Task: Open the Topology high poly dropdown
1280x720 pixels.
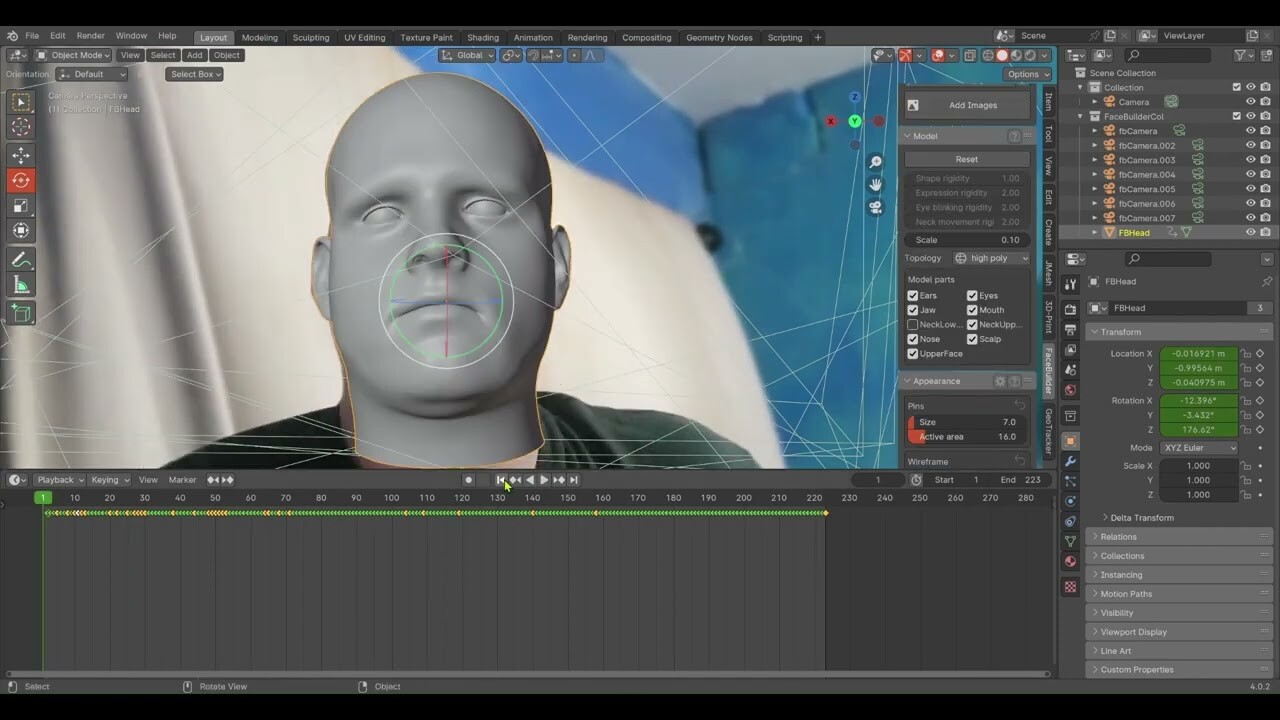Action: [x=990, y=258]
